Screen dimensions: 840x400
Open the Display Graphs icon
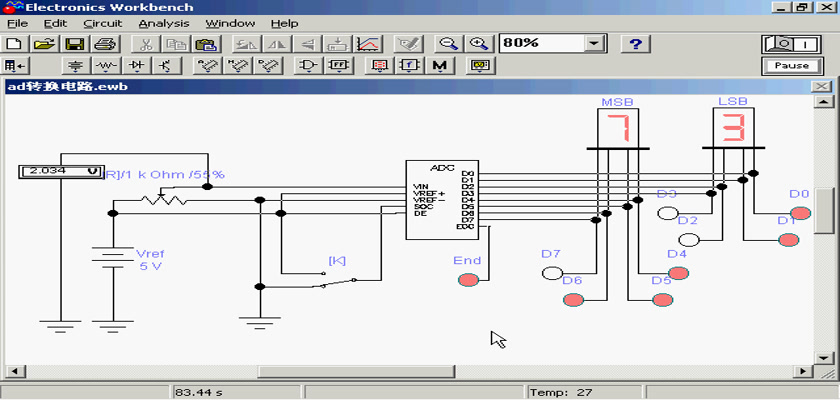pyautogui.click(x=368, y=43)
